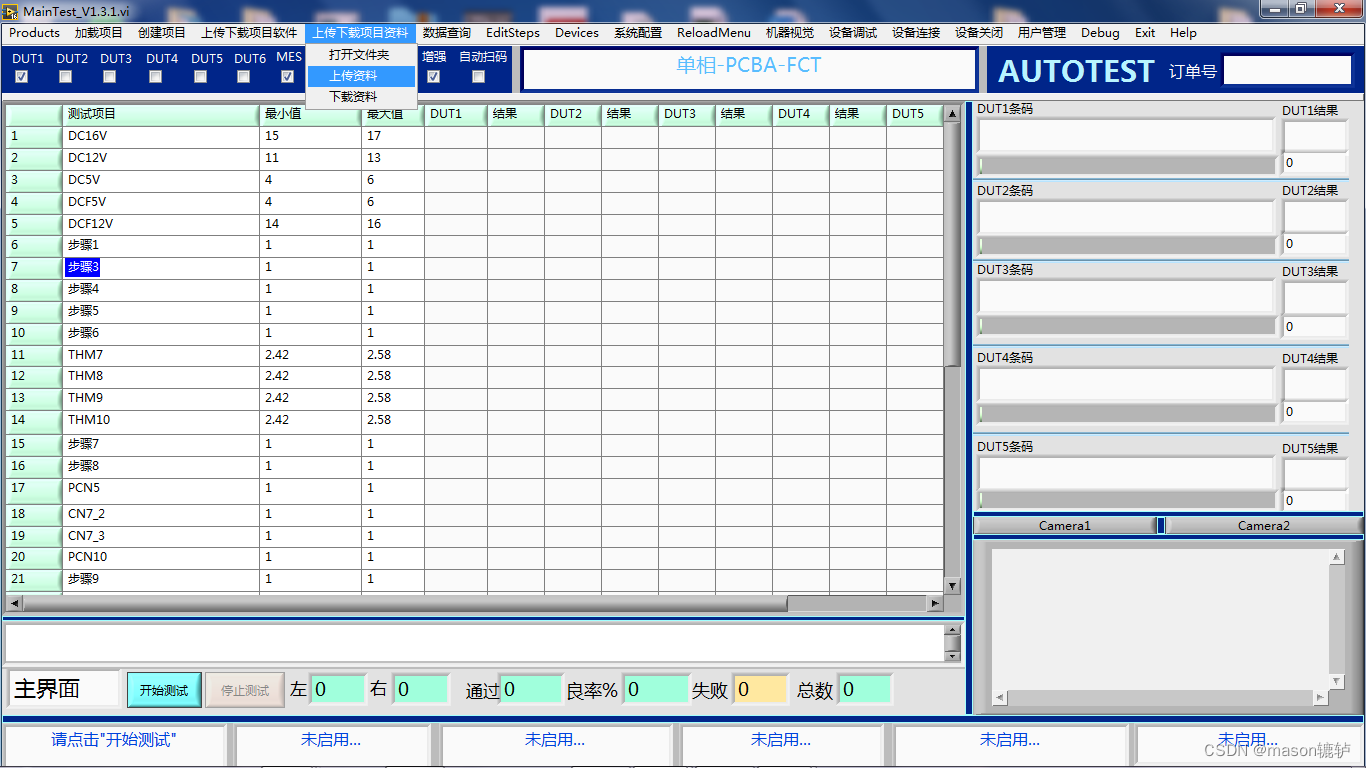Open the Debug menu
1366x768 pixels.
[1100, 33]
